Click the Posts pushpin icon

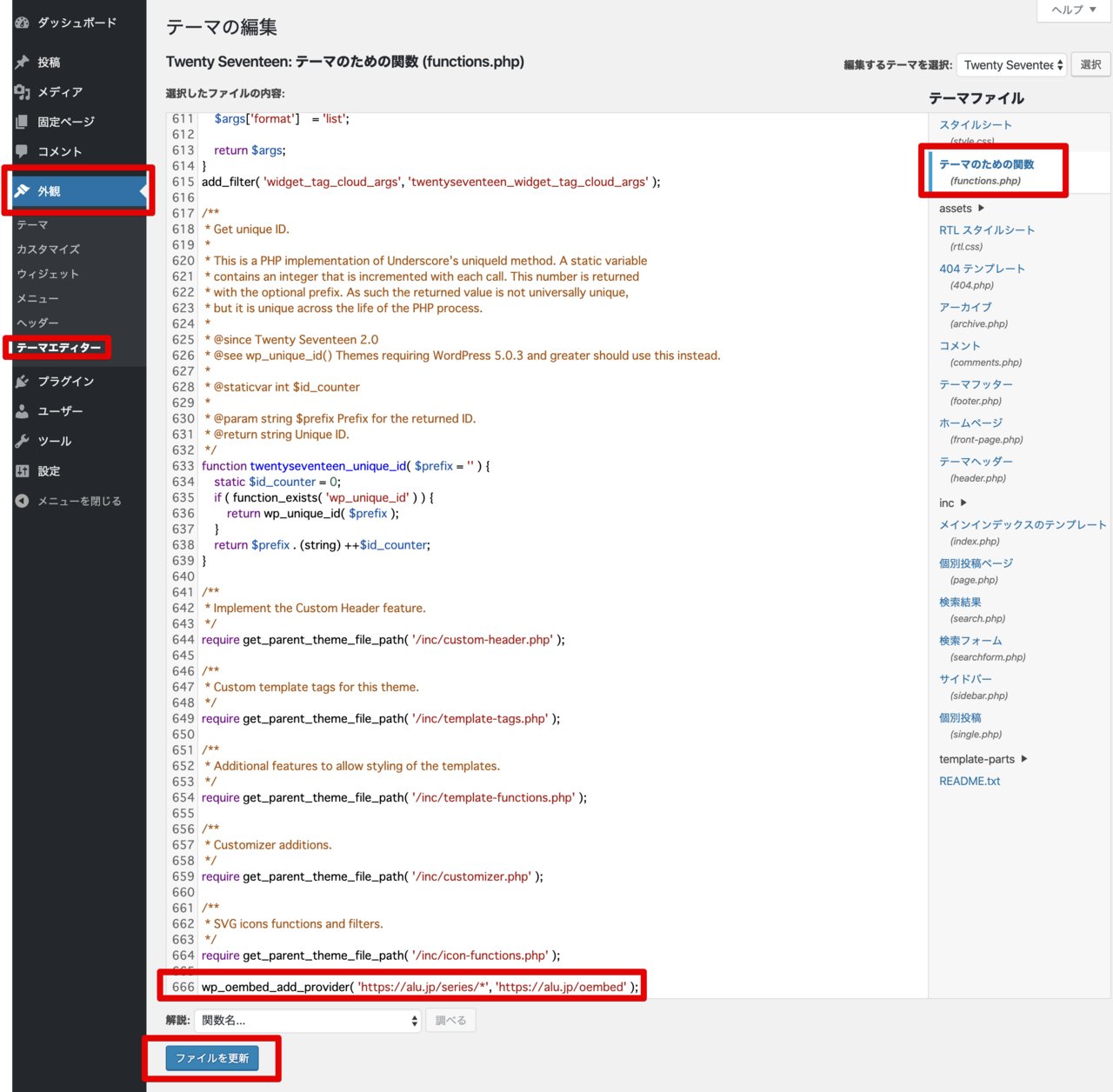tap(22, 63)
